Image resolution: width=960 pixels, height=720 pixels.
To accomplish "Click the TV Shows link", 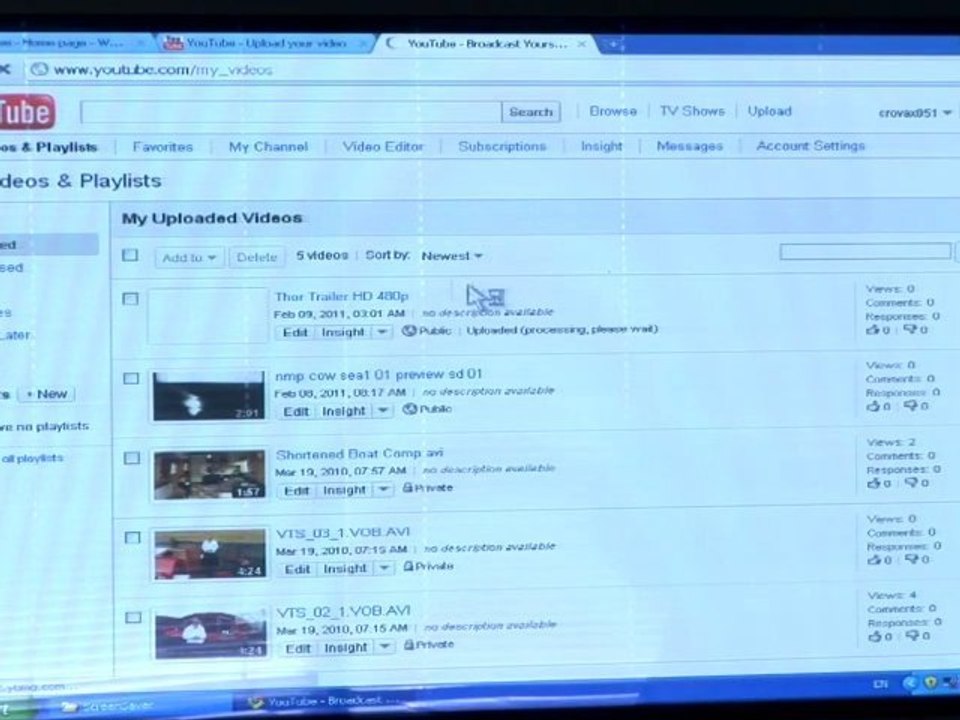I will pos(692,111).
